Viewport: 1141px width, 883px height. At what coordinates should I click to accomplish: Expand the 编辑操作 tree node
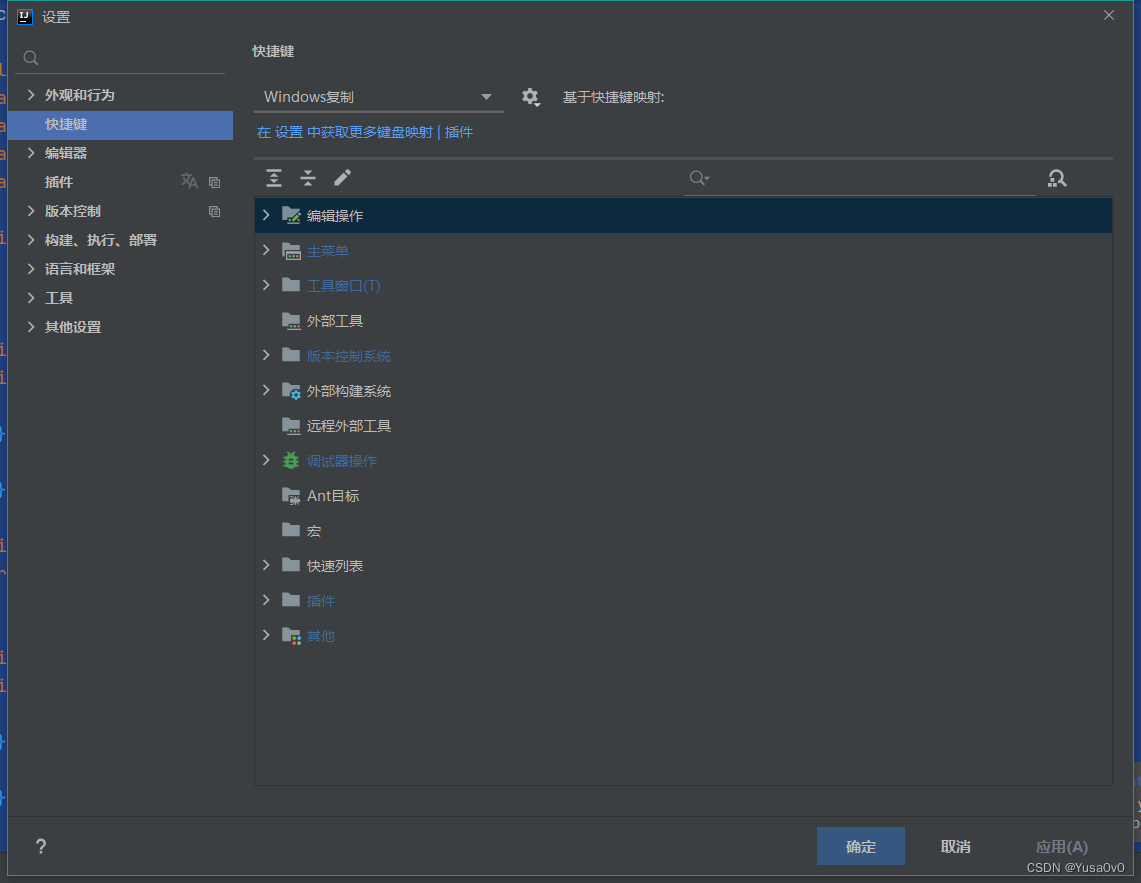[x=265, y=214]
